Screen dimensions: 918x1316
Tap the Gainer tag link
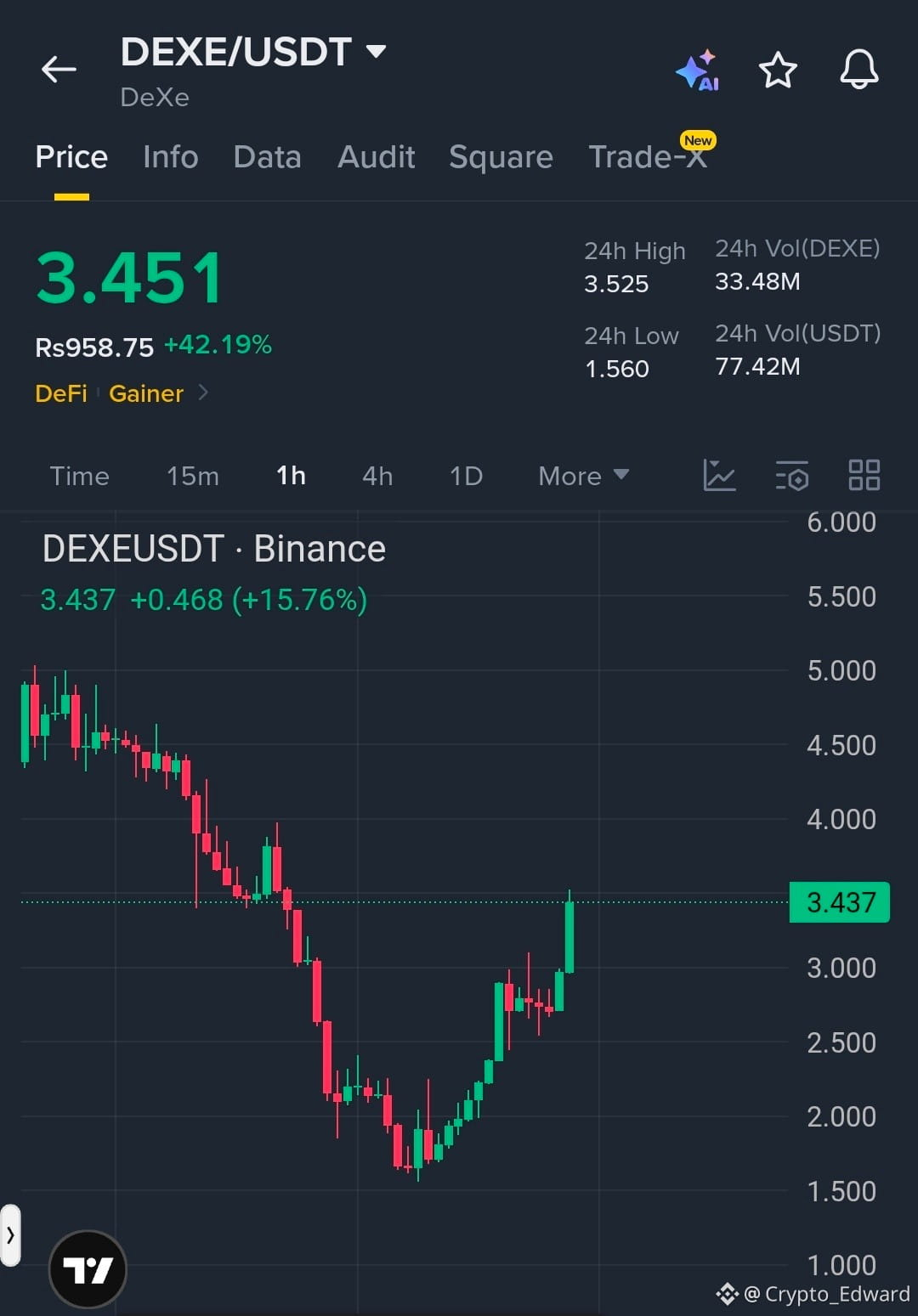pyautogui.click(x=146, y=393)
